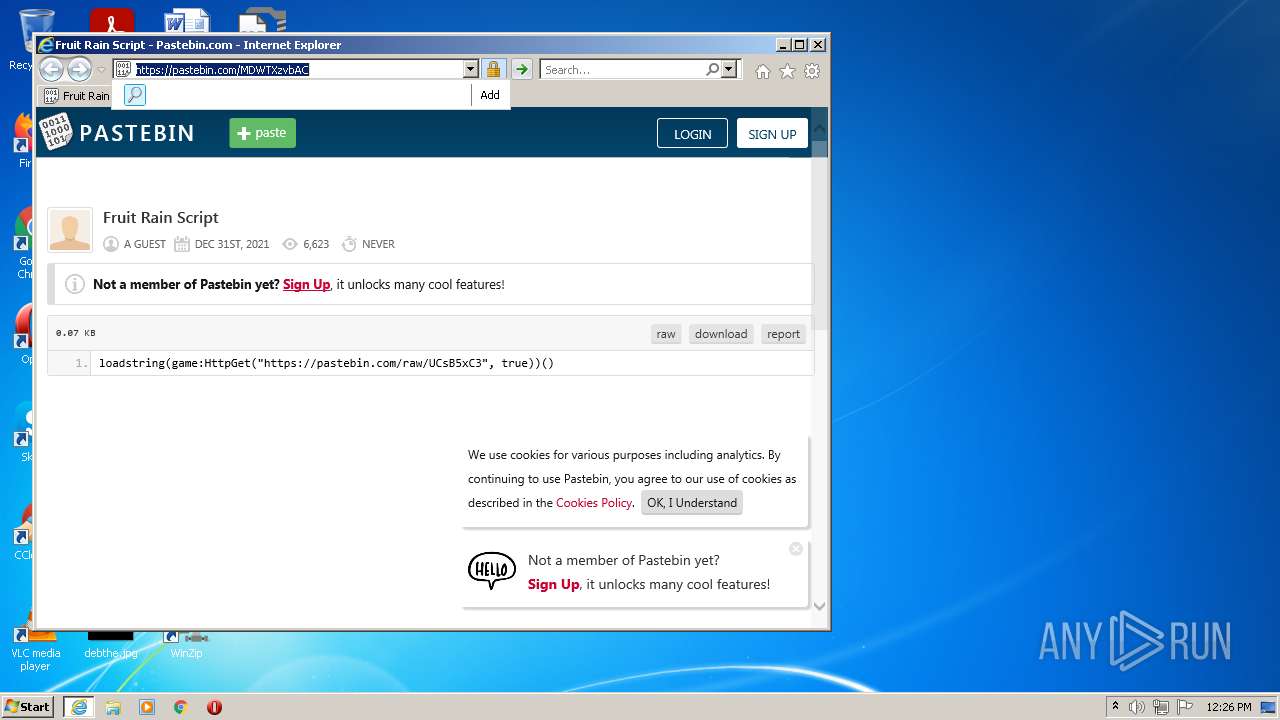The width and height of the screenshot is (1280, 720).
Task: Click the A GUEST author label
Action: (145, 244)
